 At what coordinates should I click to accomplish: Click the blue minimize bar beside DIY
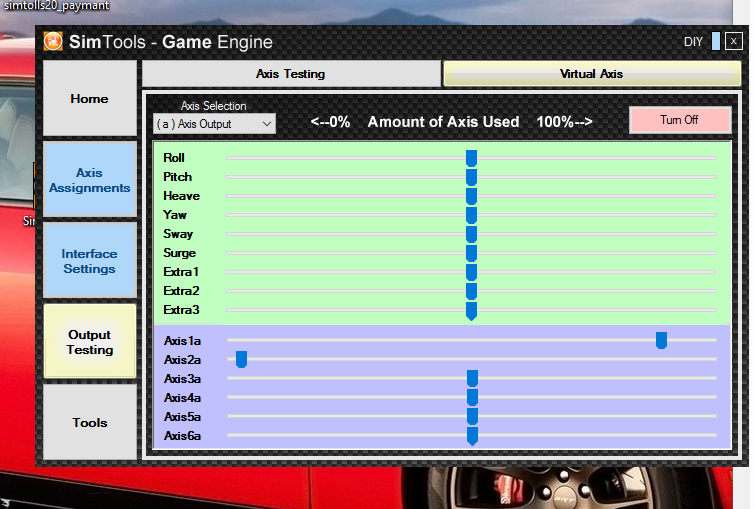[x=716, y=41]
